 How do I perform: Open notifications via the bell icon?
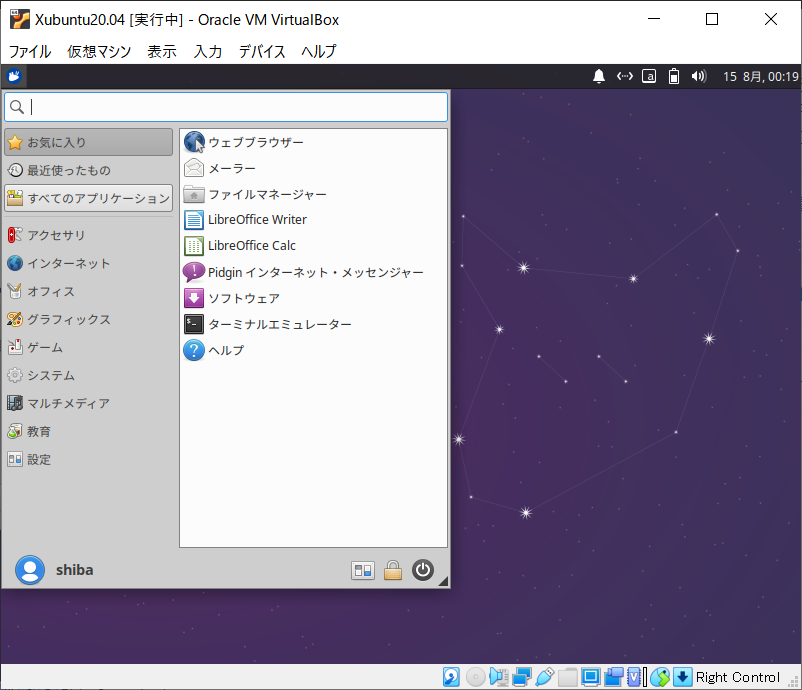point(599,75)
